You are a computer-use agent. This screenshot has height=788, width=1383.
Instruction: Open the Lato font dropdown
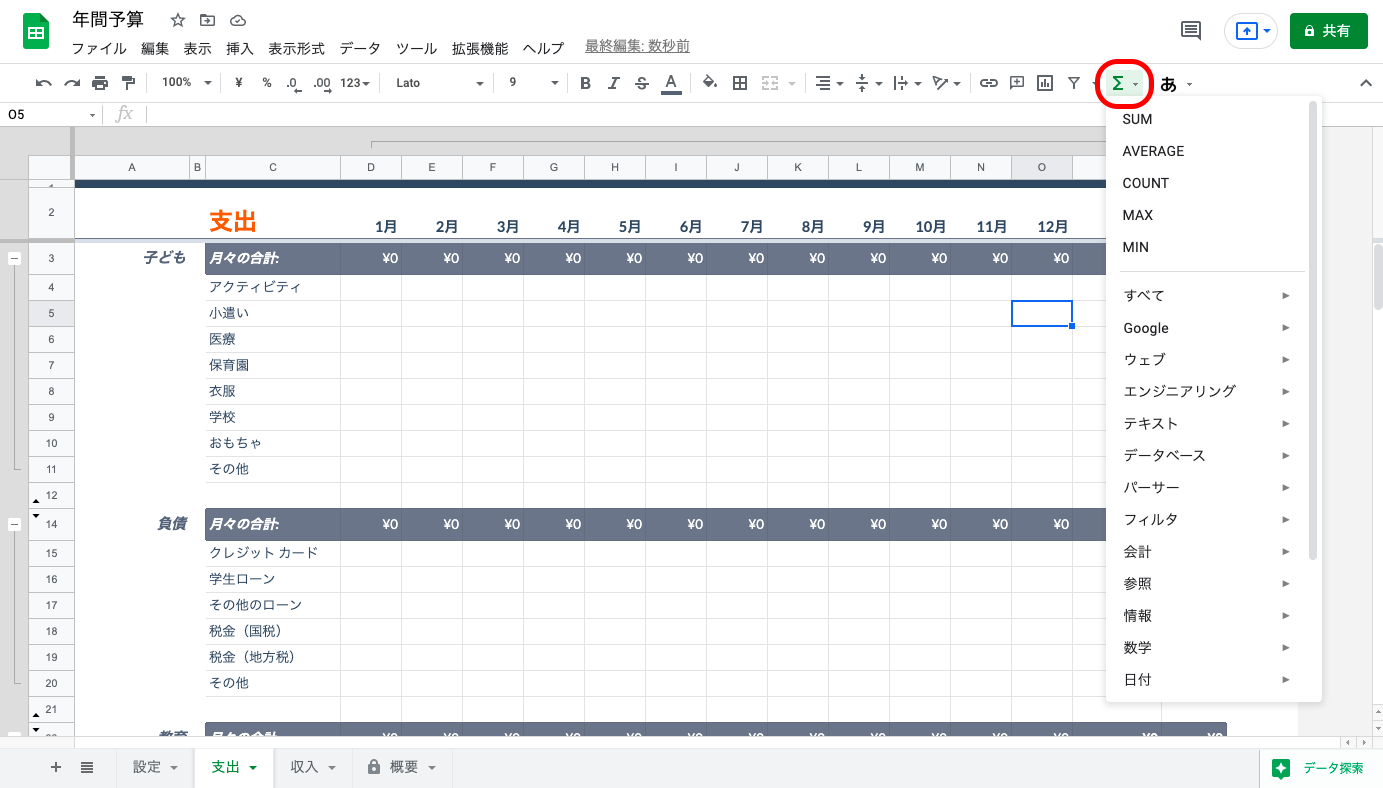click(x=439, y=83)
